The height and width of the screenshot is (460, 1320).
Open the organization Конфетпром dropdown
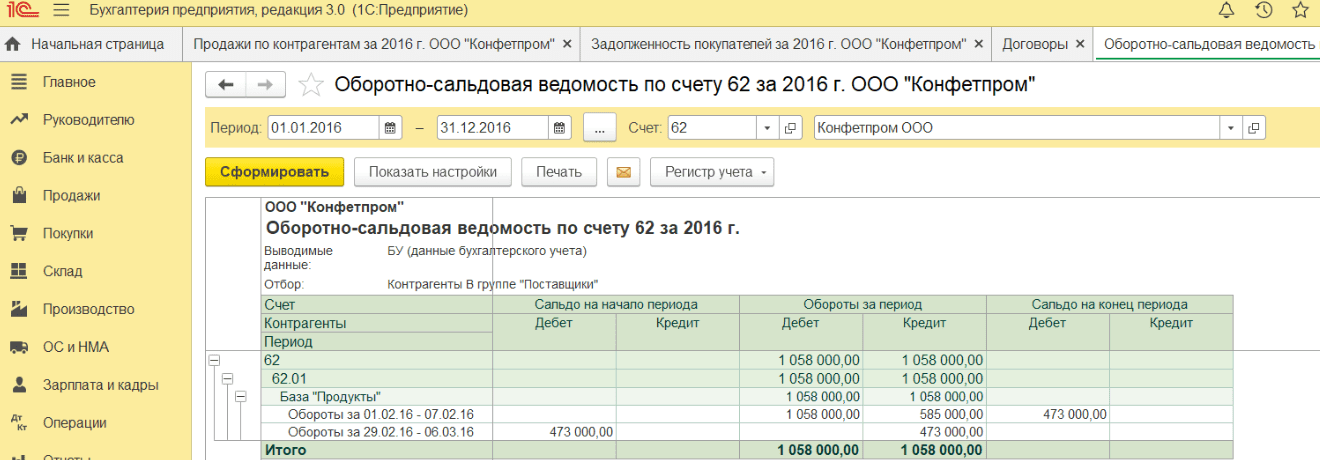tap(1229, 128)
